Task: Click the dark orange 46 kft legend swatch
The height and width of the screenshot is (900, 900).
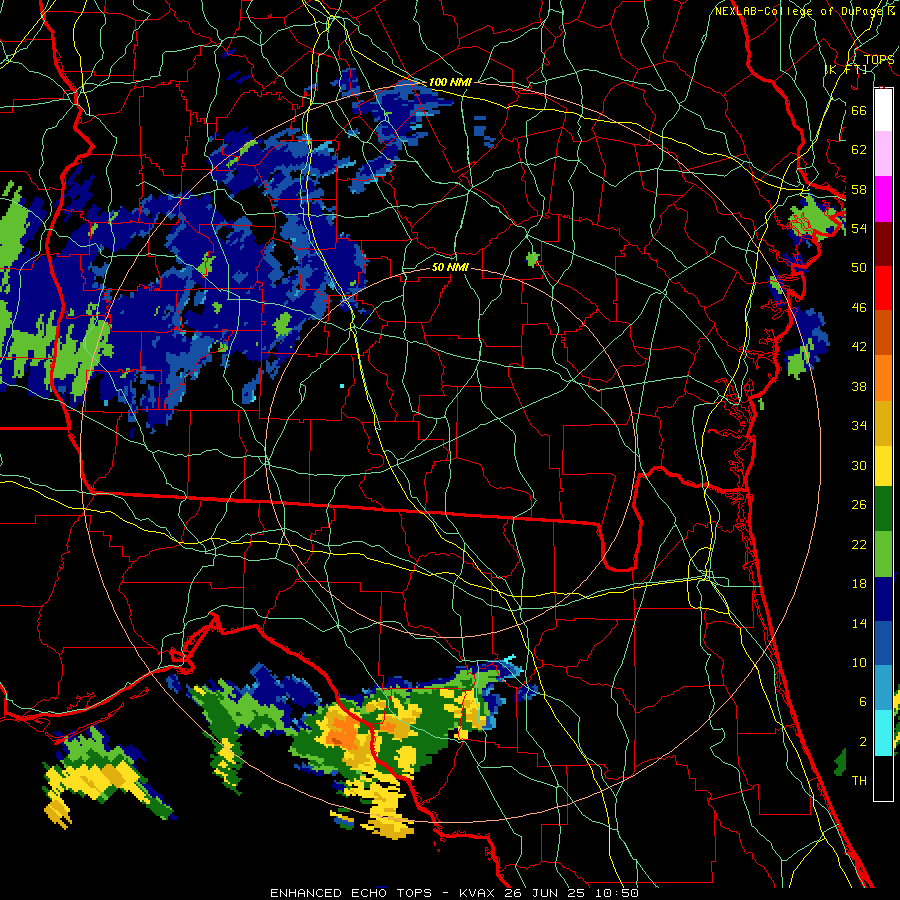Action: 883,333
